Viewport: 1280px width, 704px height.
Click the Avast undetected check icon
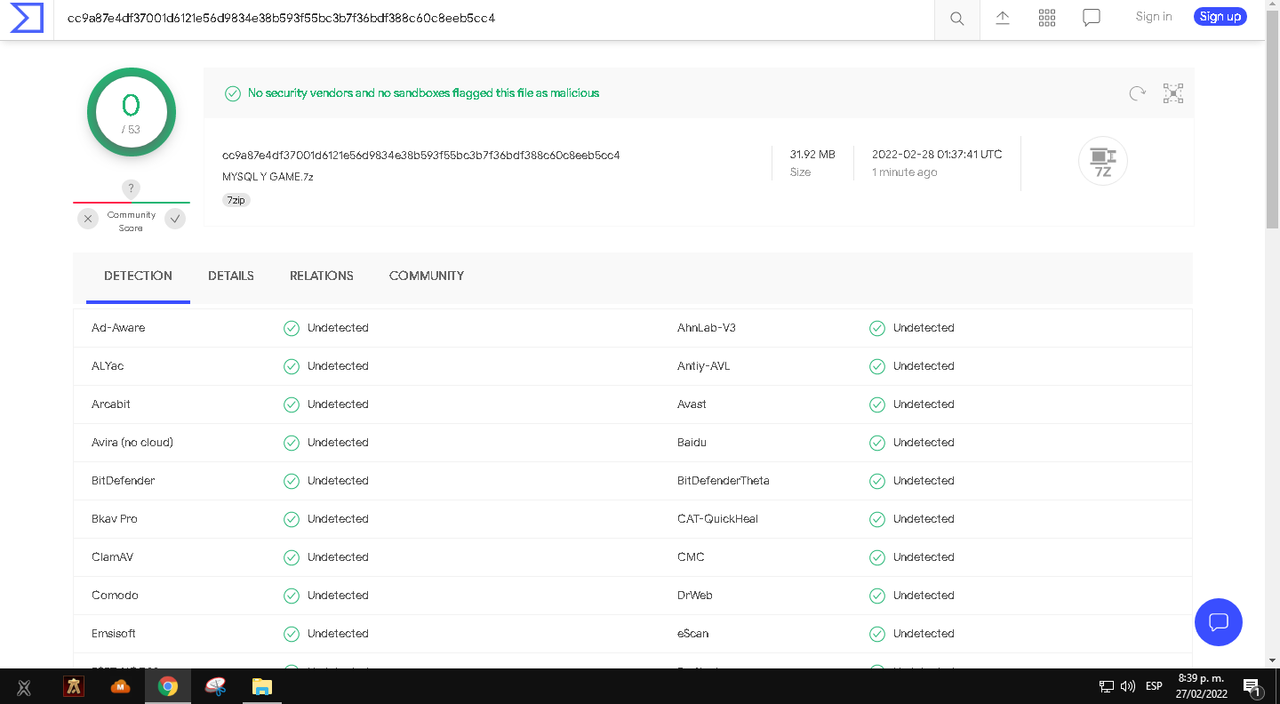(x=877, y=404)
